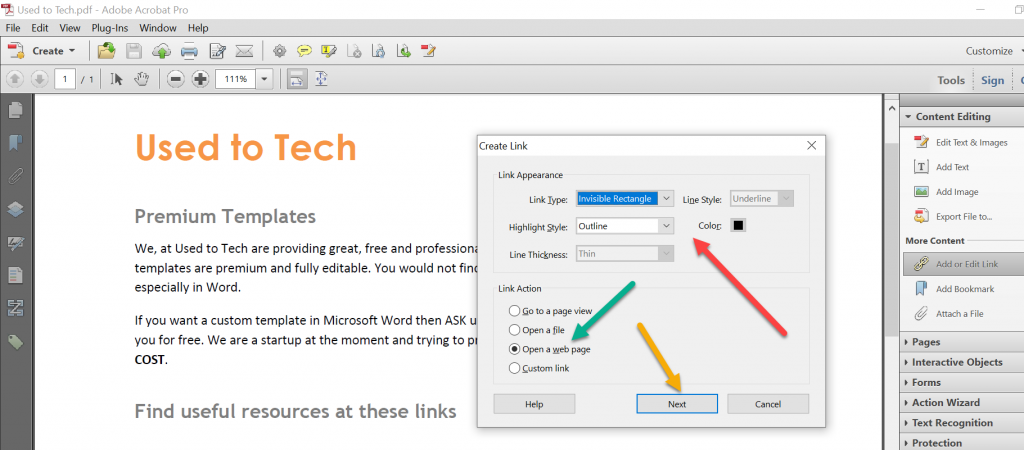1024x450 pixels.
Task: Open the Highlight Style dropdown
Action: tap(624, 226)
